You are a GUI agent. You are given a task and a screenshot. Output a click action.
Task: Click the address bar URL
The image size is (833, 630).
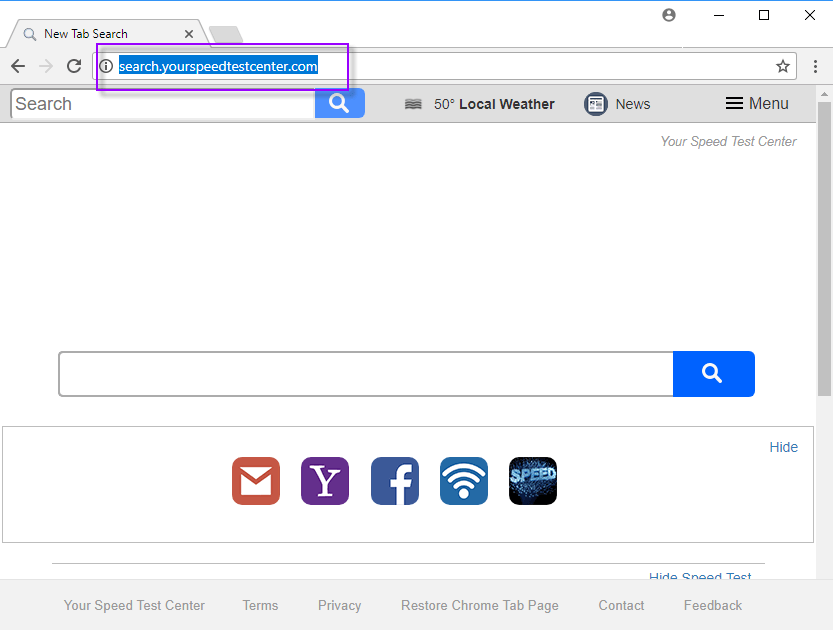pos(218,66)
